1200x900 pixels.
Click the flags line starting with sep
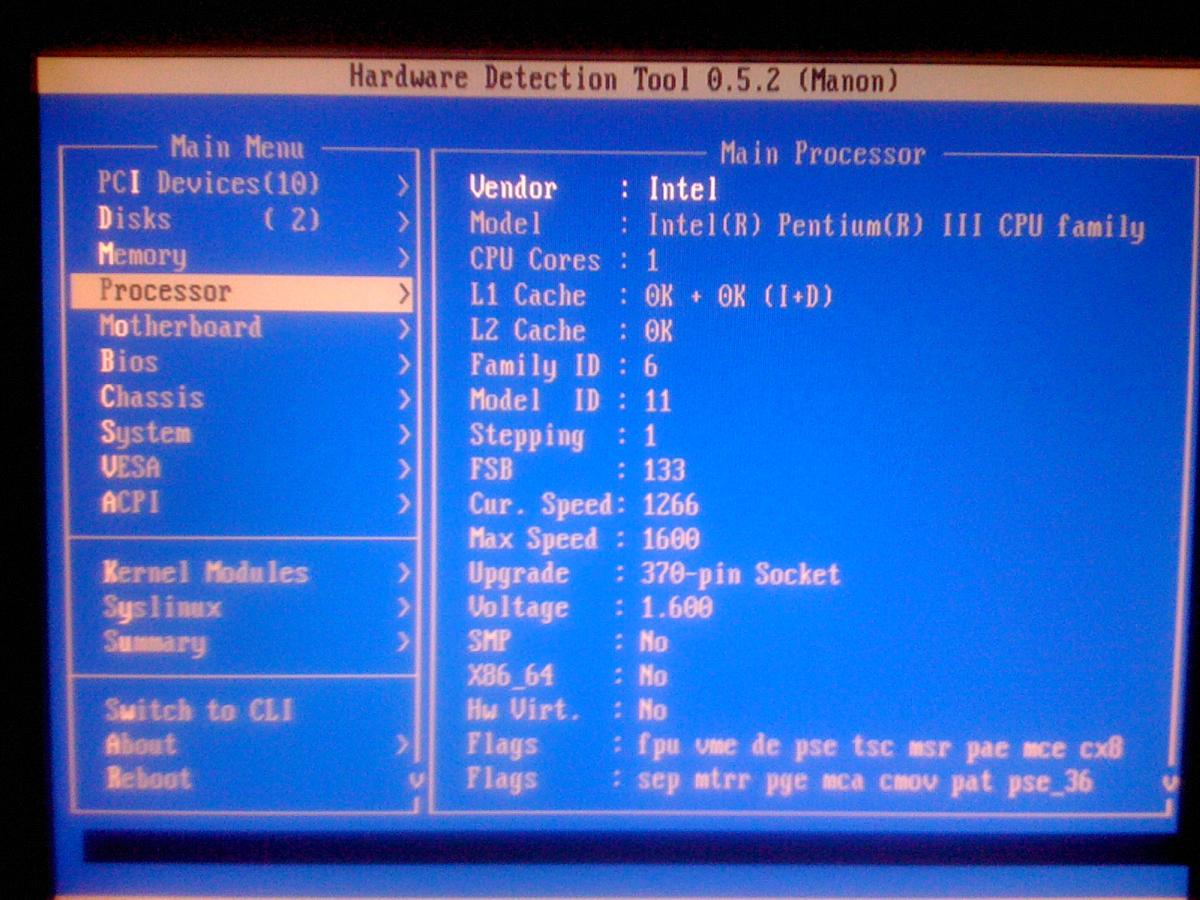pyautogui.click(x=865, y=781)
